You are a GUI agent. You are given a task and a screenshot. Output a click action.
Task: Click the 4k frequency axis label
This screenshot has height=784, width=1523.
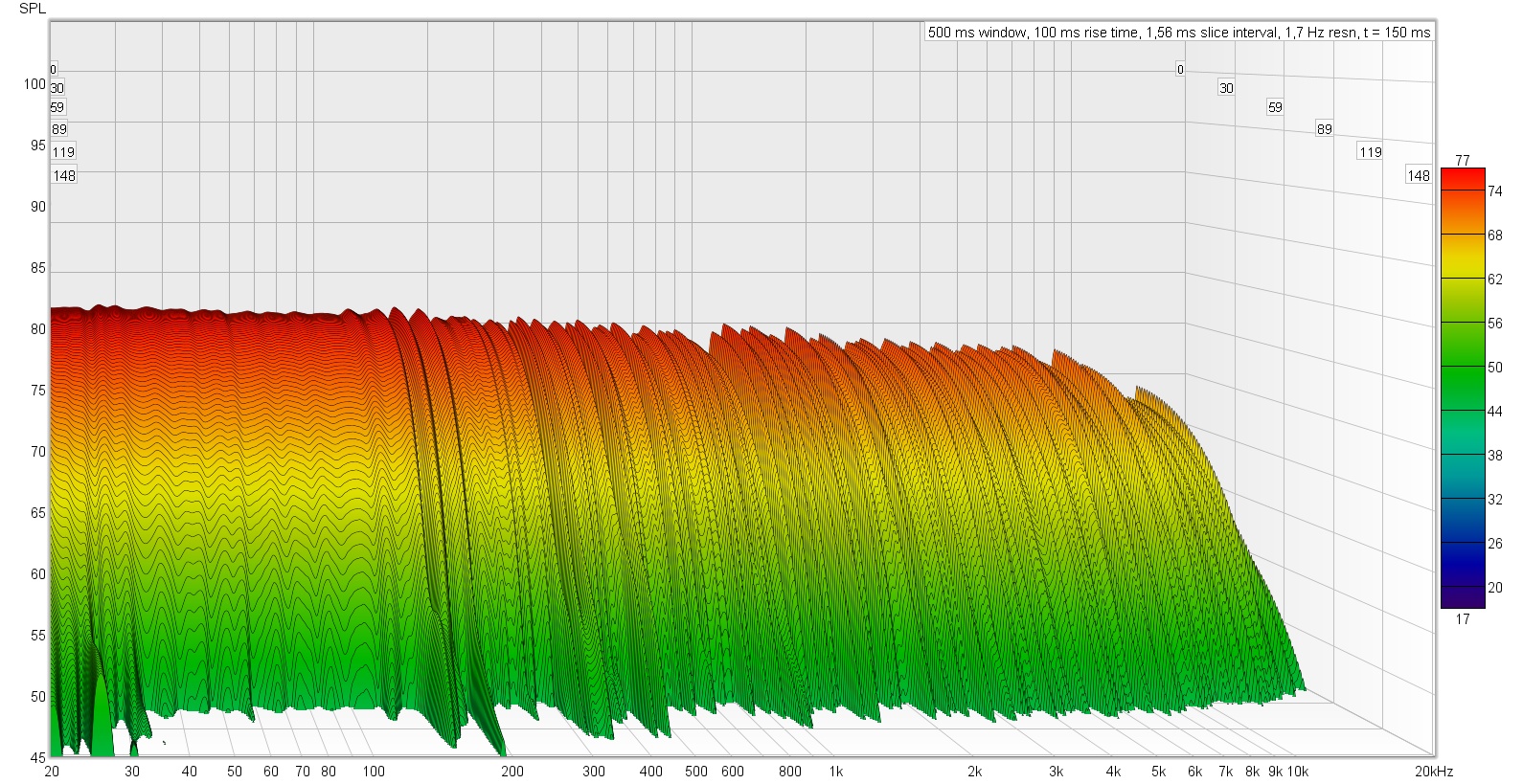point(1113,772)
